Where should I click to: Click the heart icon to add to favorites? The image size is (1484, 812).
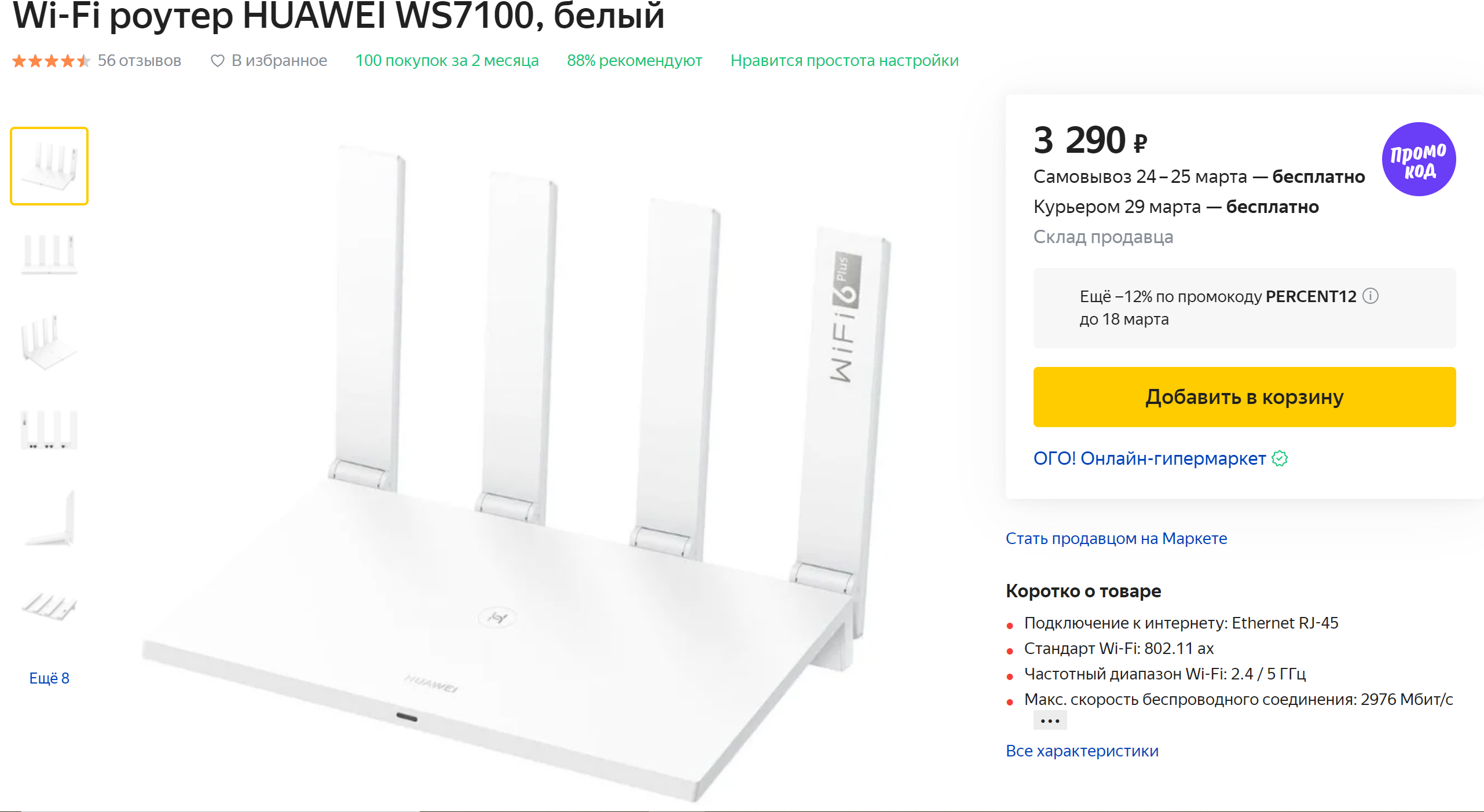pyautogui.click(x=217, y=61)
